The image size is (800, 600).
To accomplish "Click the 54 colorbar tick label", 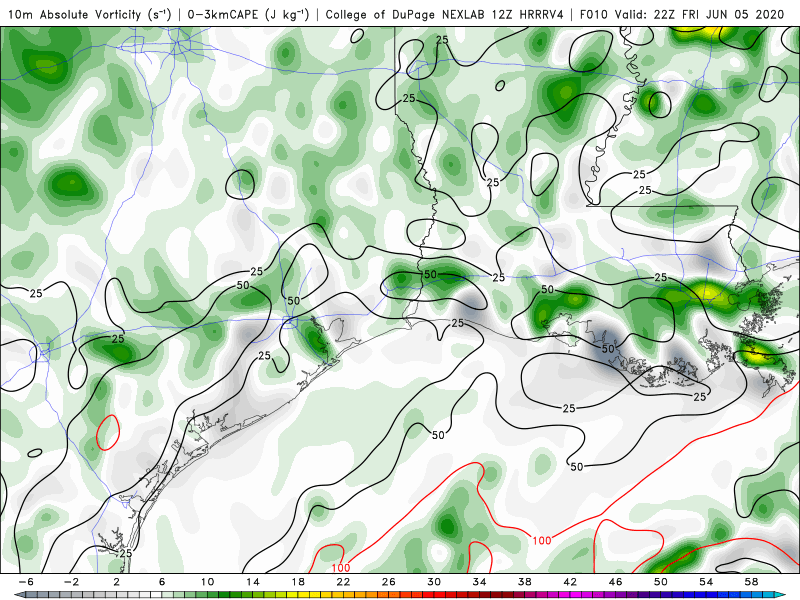I will pos(707,582).
